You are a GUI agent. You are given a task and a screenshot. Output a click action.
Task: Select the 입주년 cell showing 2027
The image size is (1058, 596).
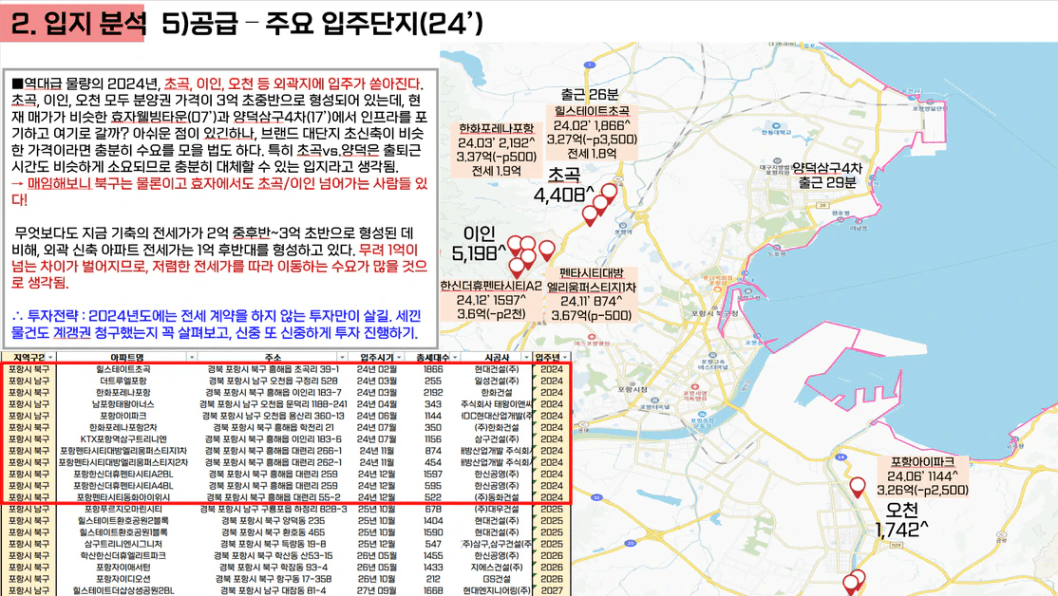(x=552, y=590)
